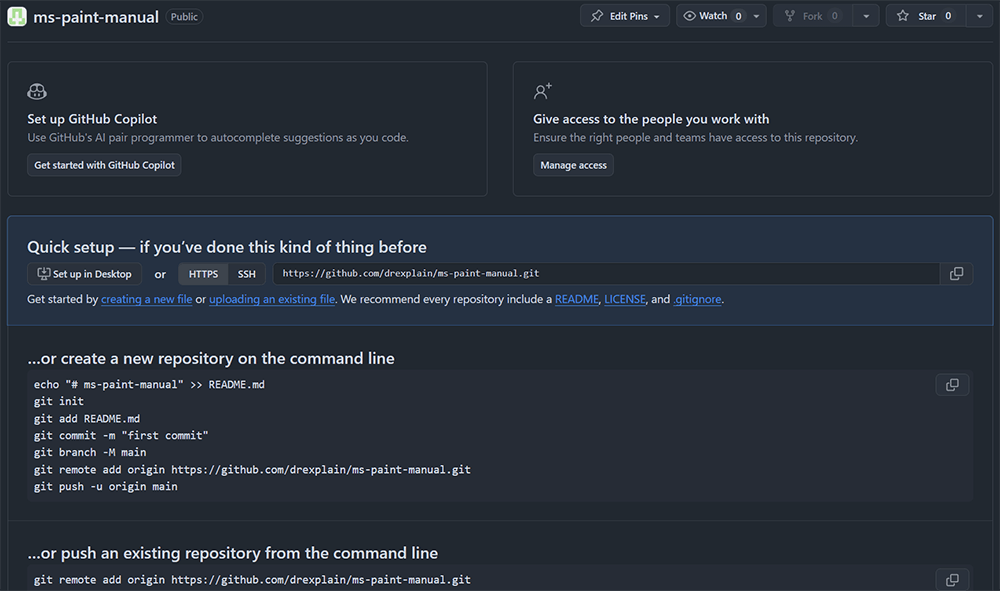This screenshot has width=1000, height=591.
Task: Click the add-person icon in access card
Action: click(x=543, y=92)
